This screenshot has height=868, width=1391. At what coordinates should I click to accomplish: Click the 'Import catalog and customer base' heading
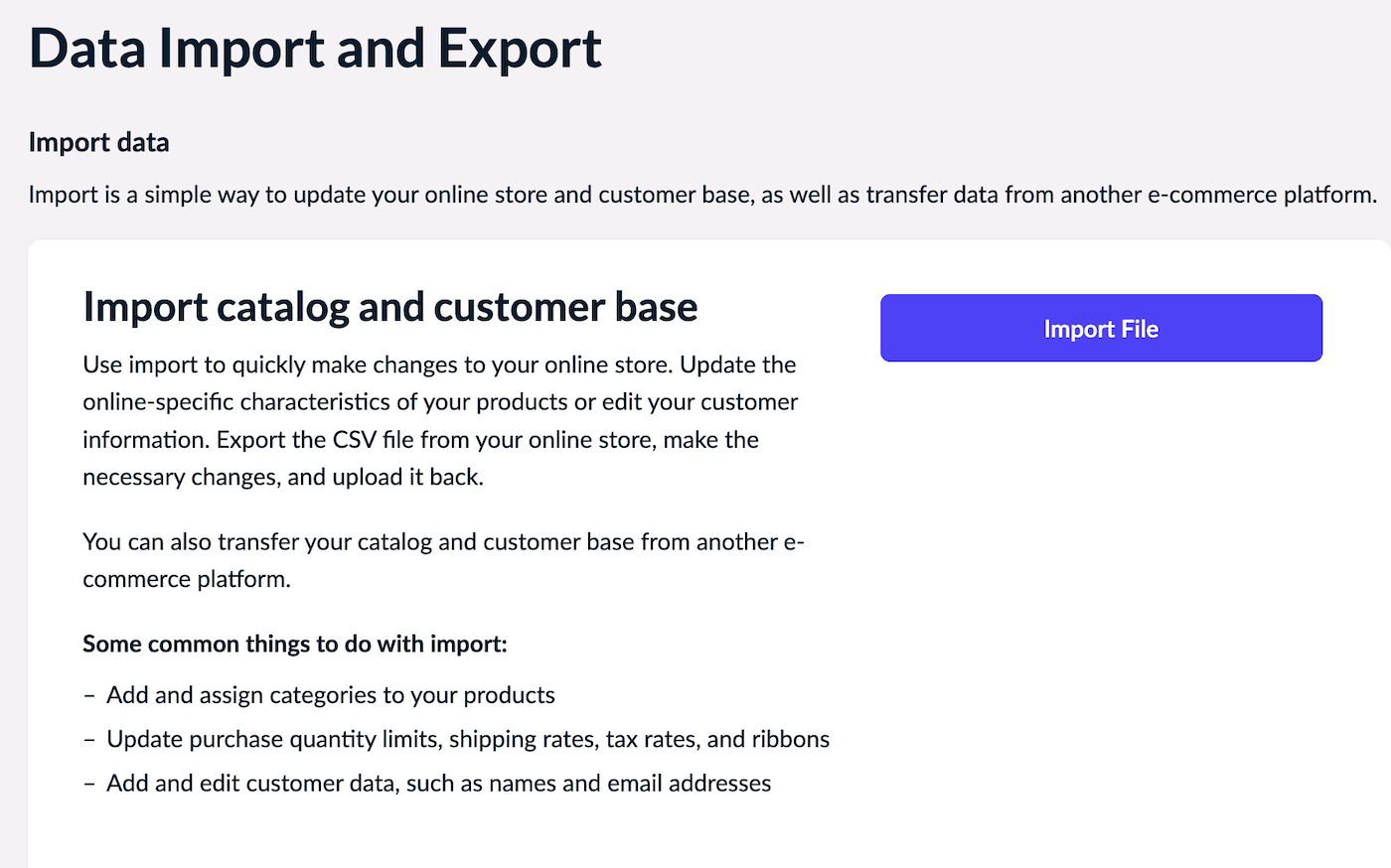tap(389, 307)
